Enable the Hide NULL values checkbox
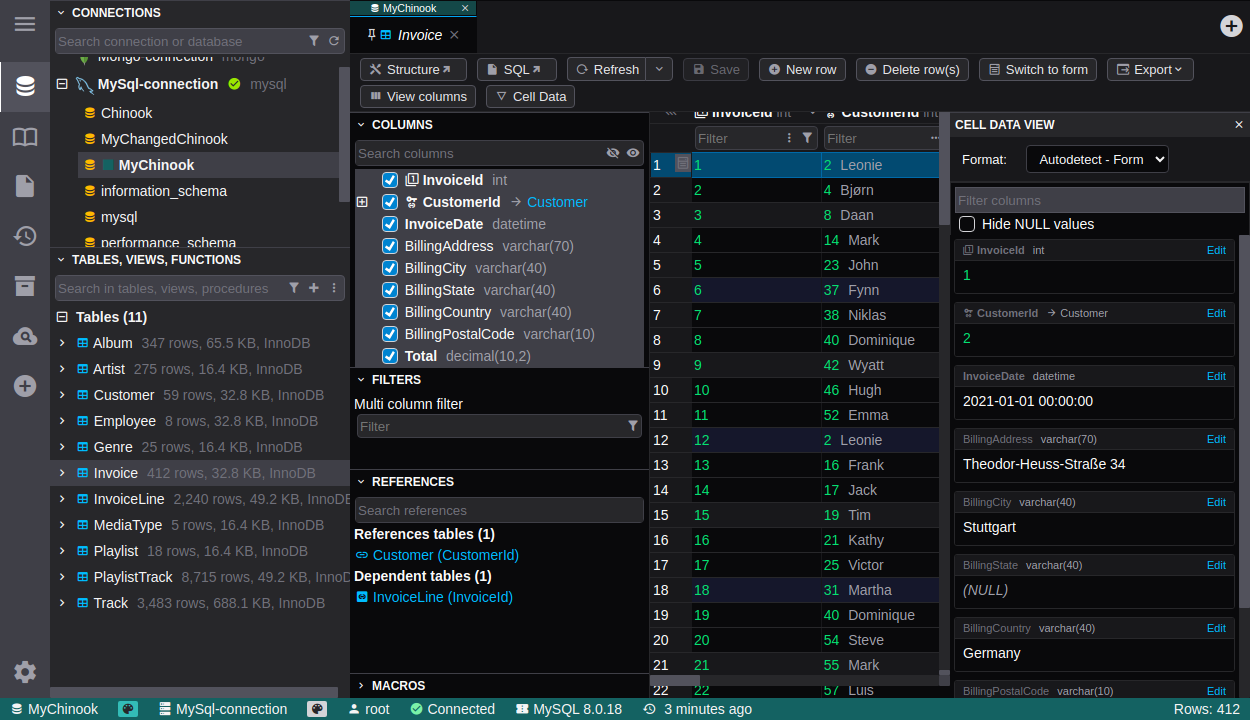The image size is (1250, 720). point(967,224)
